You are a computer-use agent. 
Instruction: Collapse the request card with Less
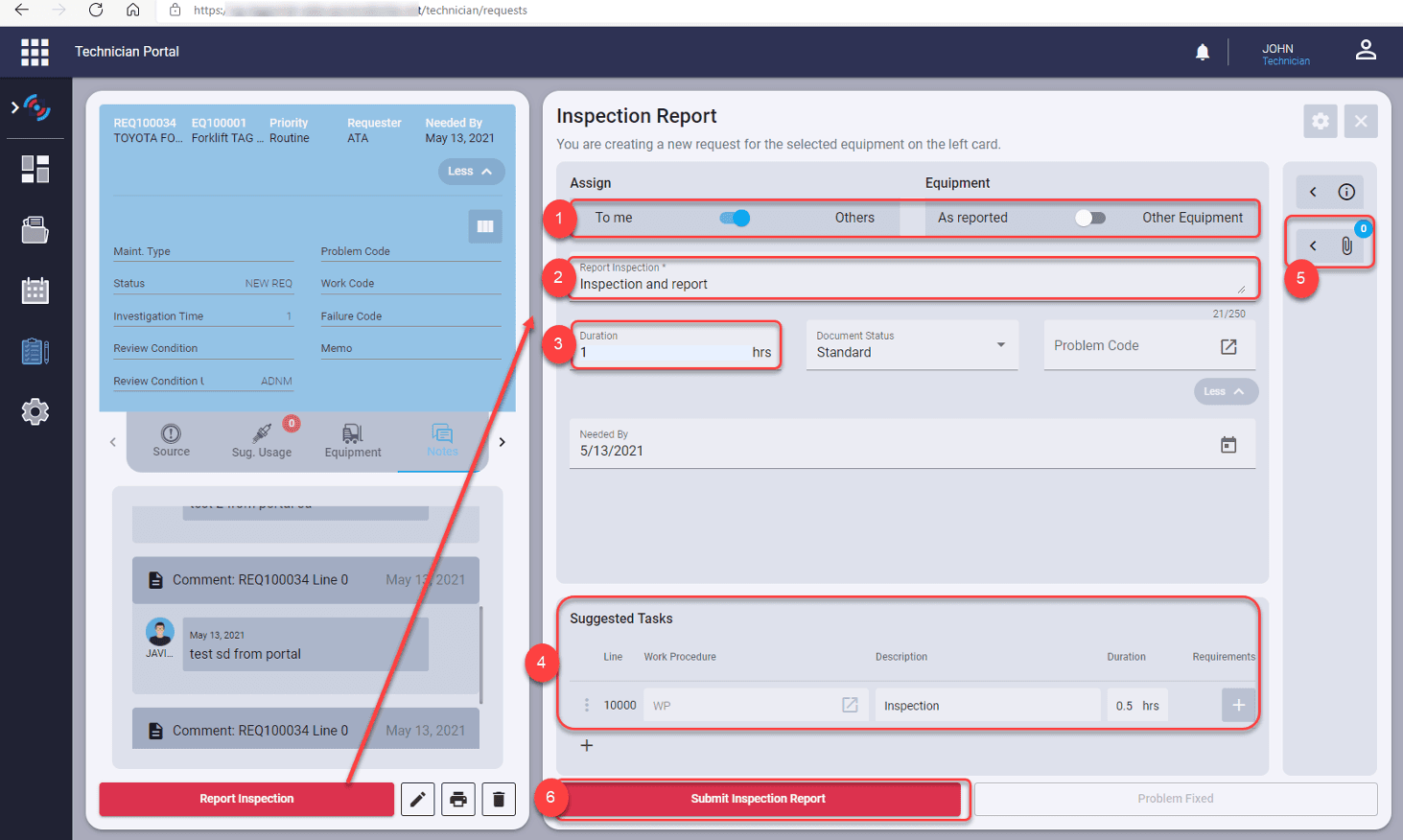click(x=471, y=172)
